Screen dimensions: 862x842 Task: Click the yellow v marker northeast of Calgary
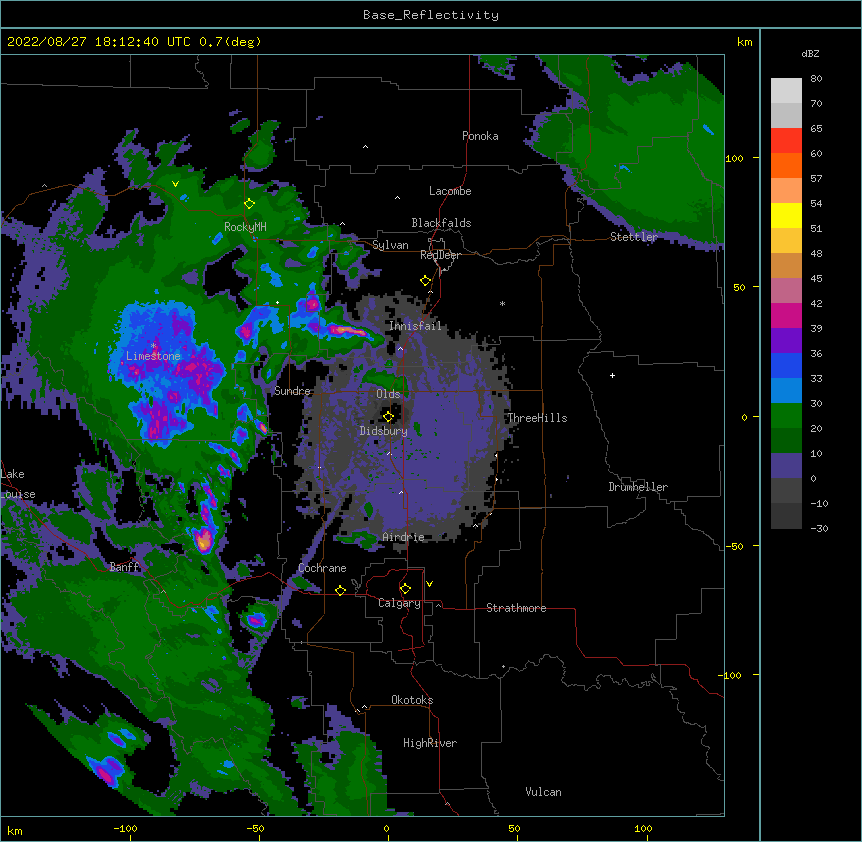click(429, 584)
